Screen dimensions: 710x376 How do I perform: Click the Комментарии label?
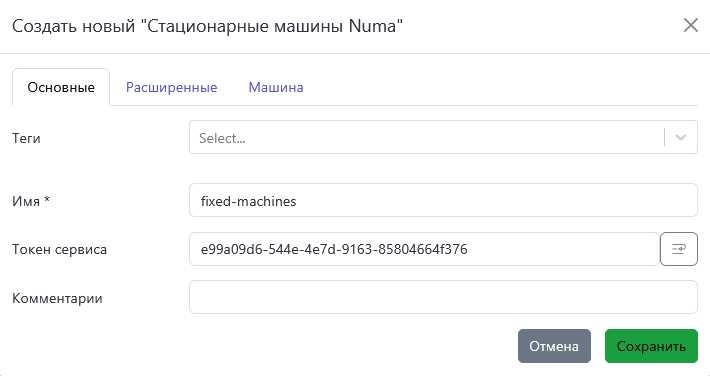click(x=57, y=298)
